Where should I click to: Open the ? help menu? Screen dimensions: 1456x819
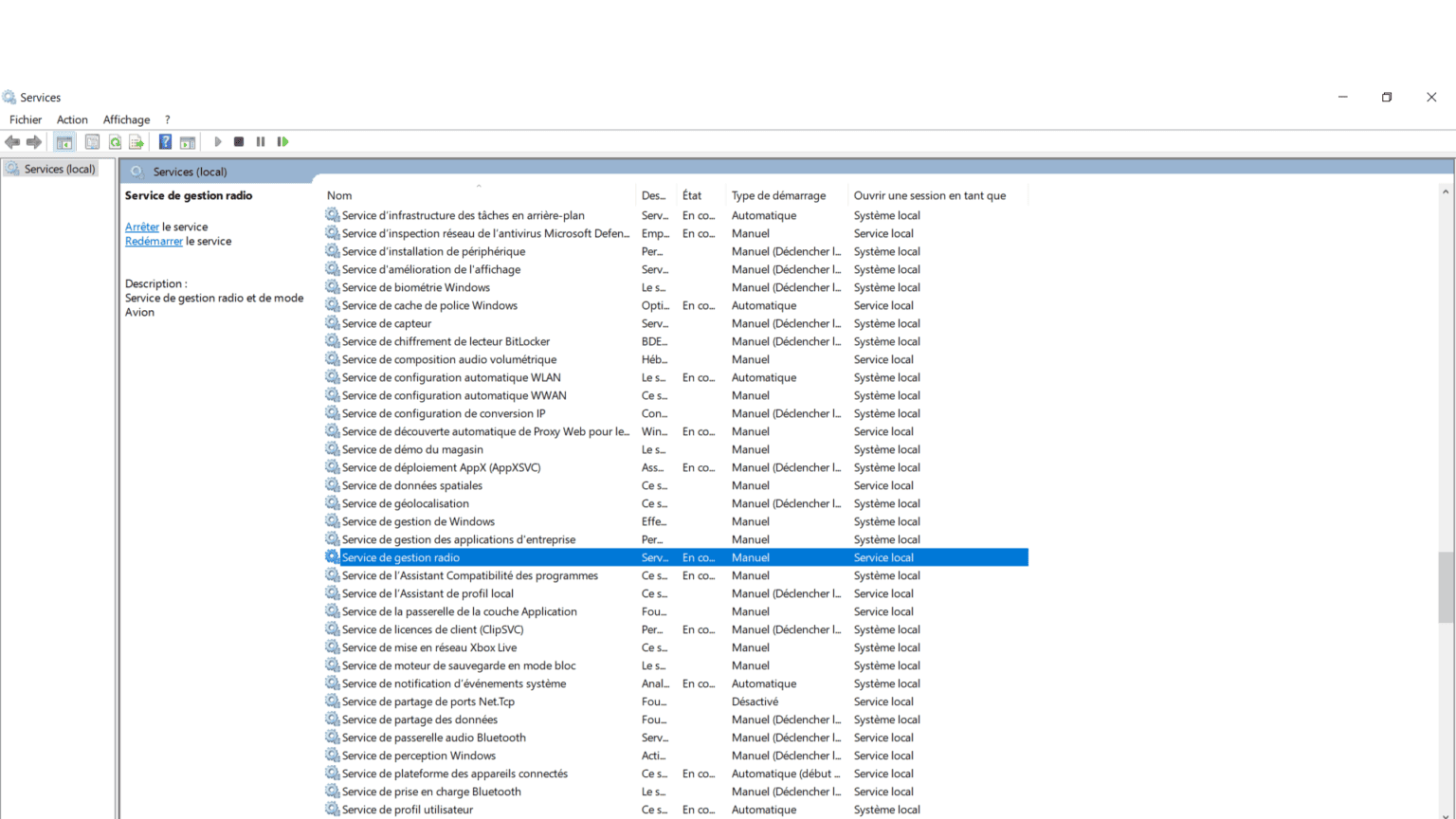(168, 119)
